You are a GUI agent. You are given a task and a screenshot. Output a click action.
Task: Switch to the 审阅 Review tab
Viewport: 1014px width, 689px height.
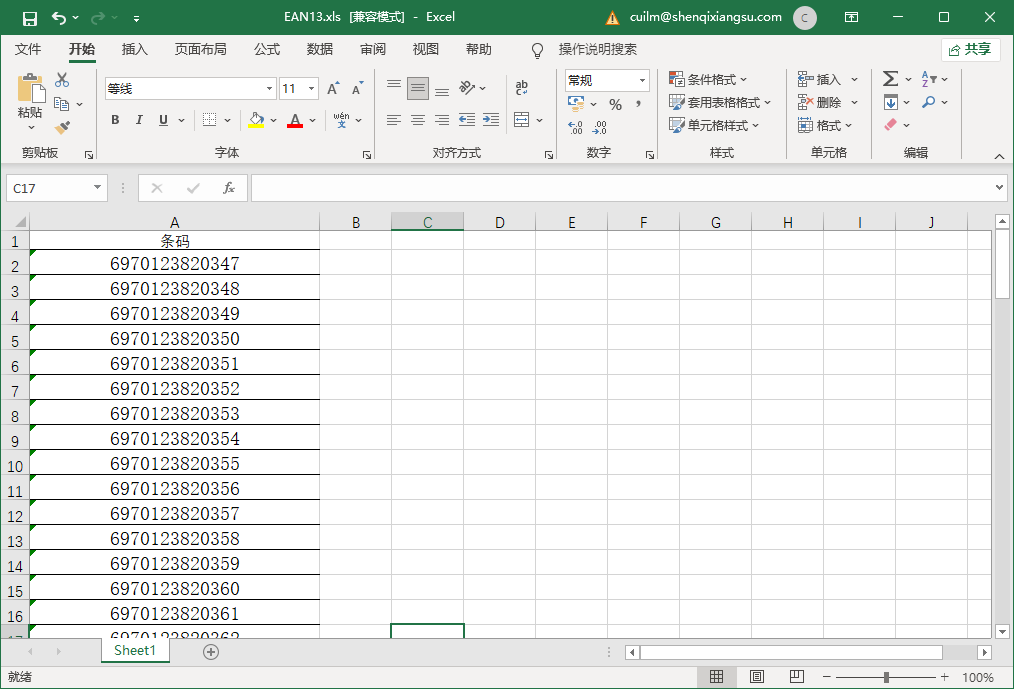[372, 49]
